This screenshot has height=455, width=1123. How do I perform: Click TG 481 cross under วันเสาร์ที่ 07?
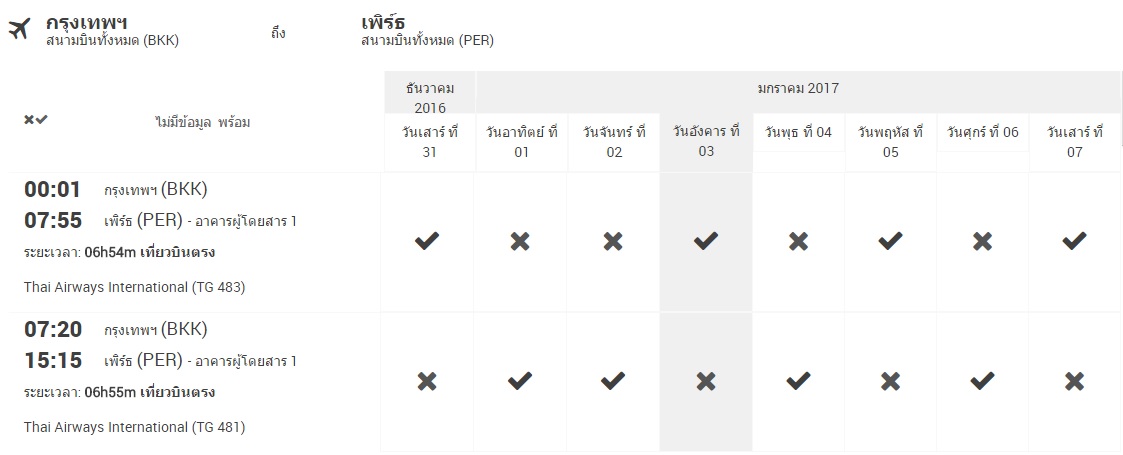(1074, 380)
